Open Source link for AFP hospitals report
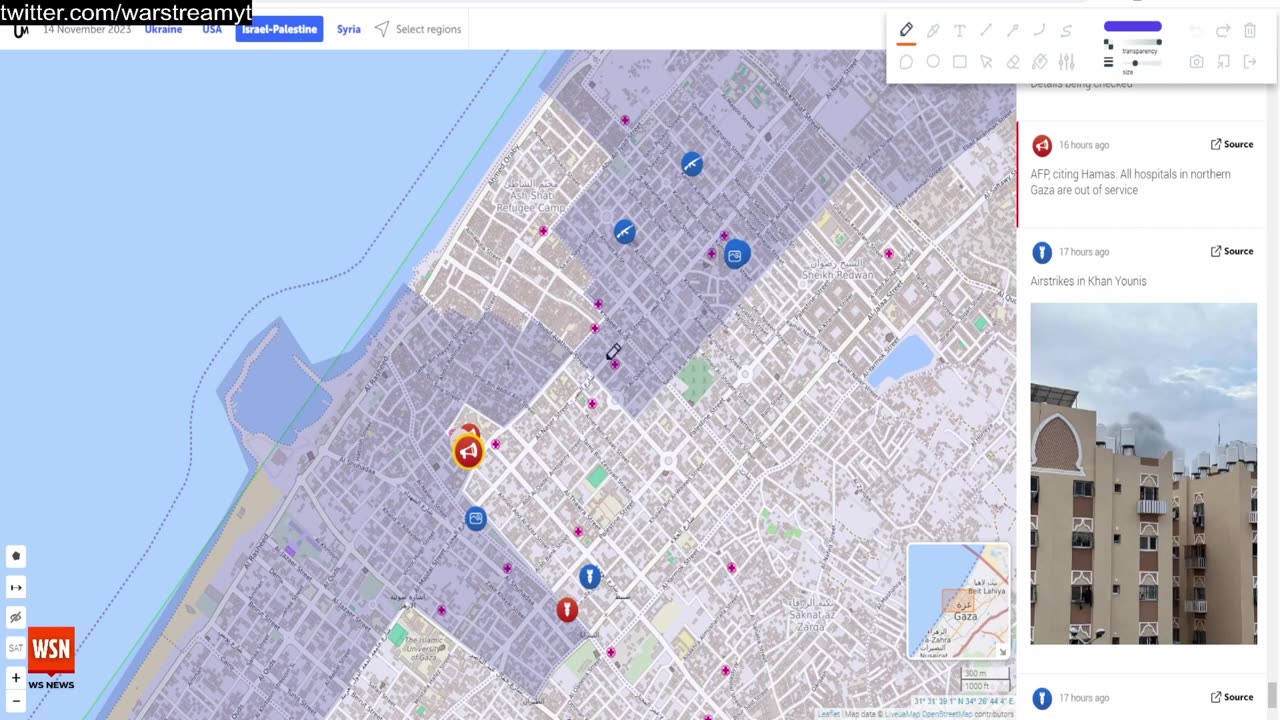The height and width of the screenshot is (720, 1280). point(1232,144)
